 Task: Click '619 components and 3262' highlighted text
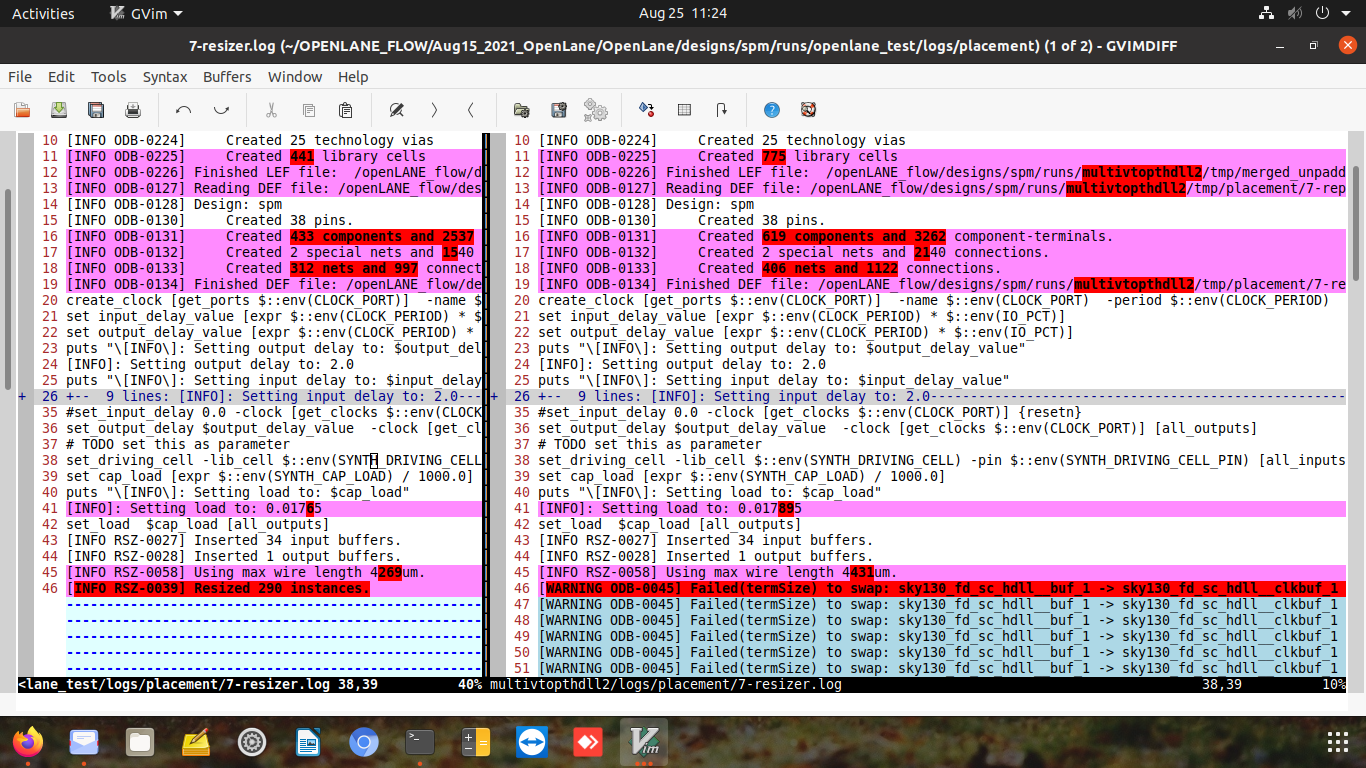coord(854,236)
